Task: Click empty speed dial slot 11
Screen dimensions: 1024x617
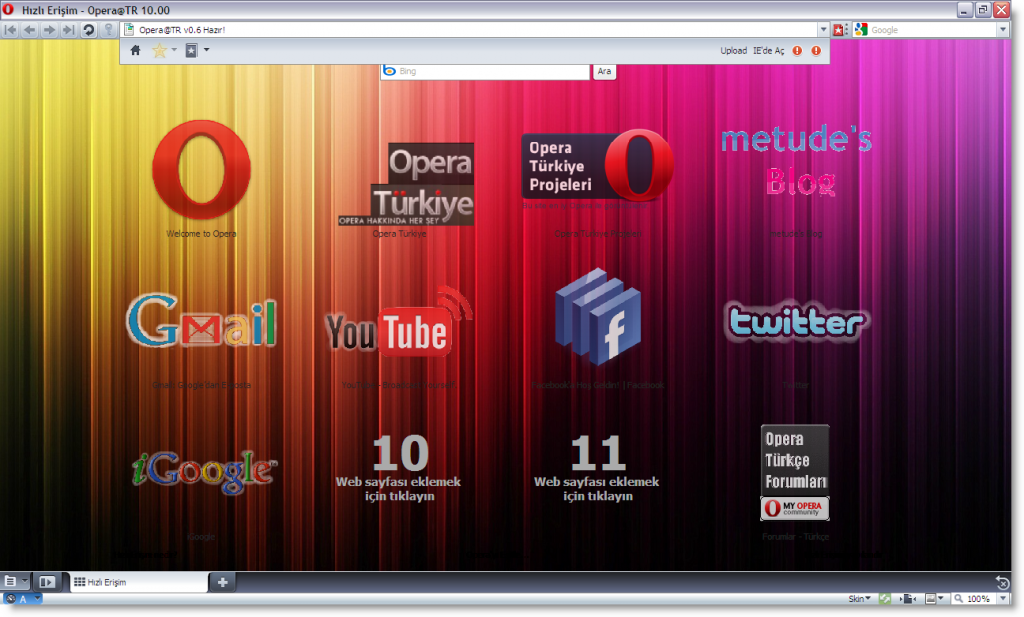Action: coord(597,468)
